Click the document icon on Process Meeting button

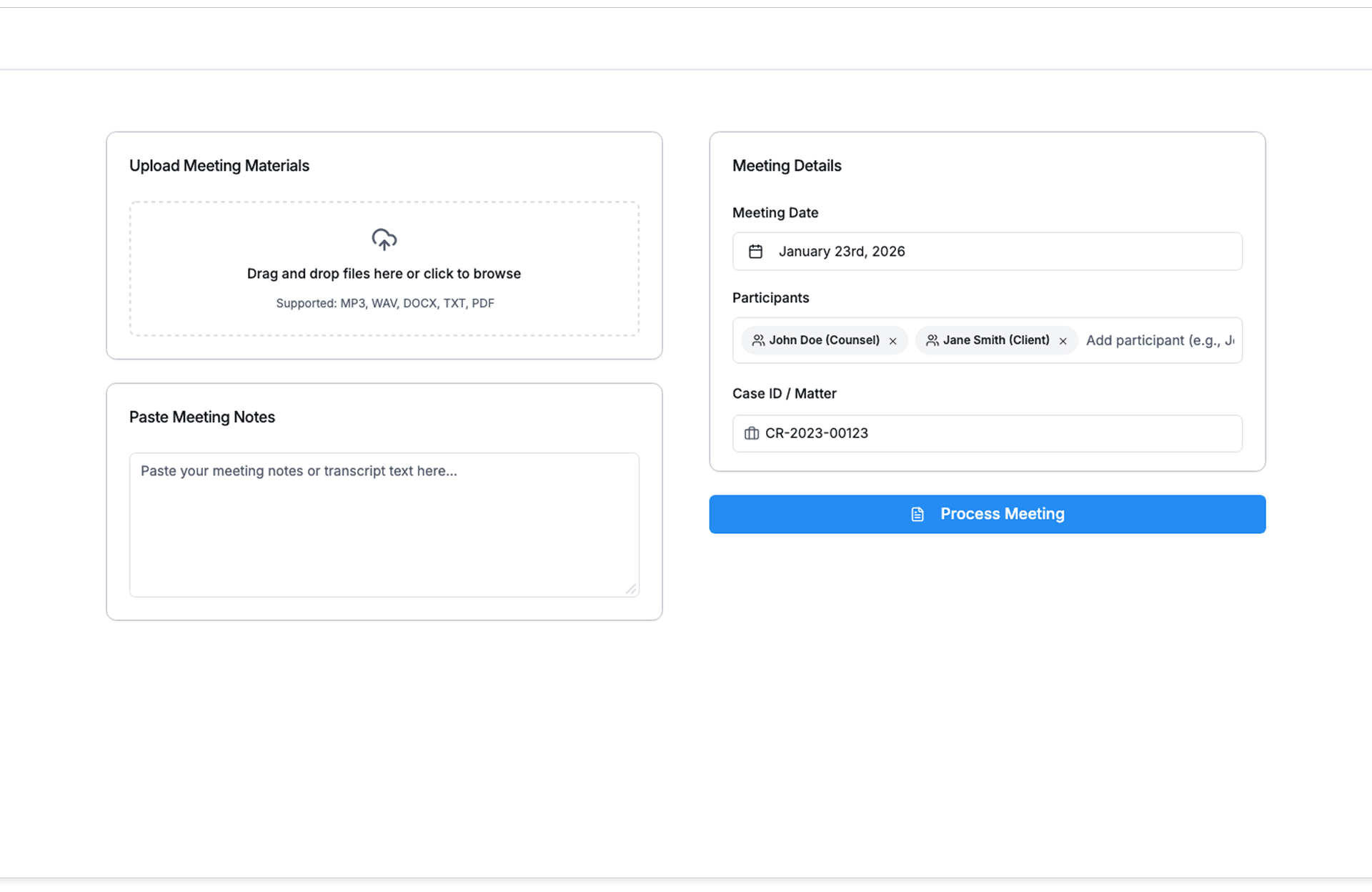(918, 515)
